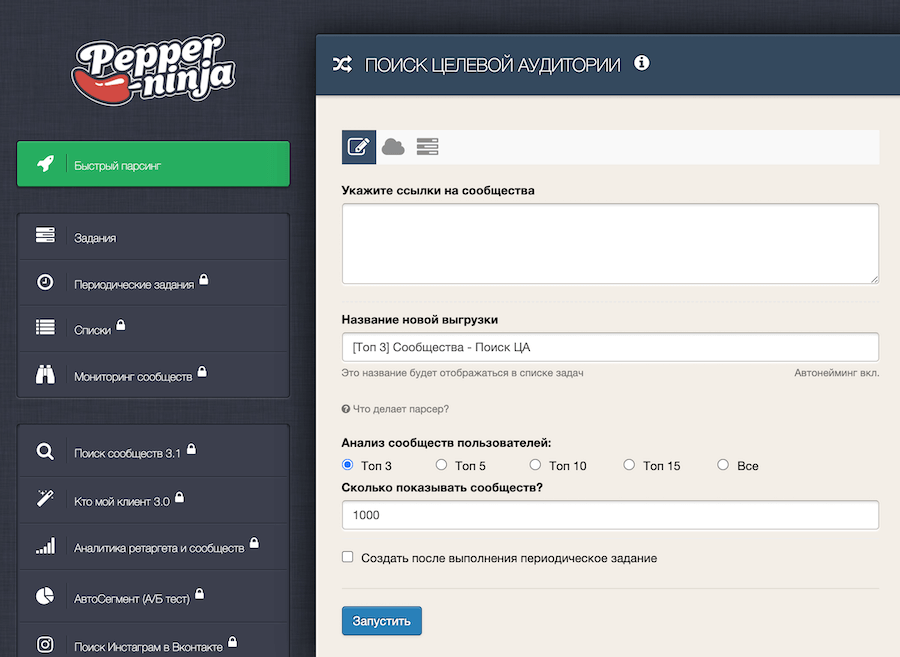
Task: Click the lock icon beside Мониторинг сообществ
Action: point(202,371)
